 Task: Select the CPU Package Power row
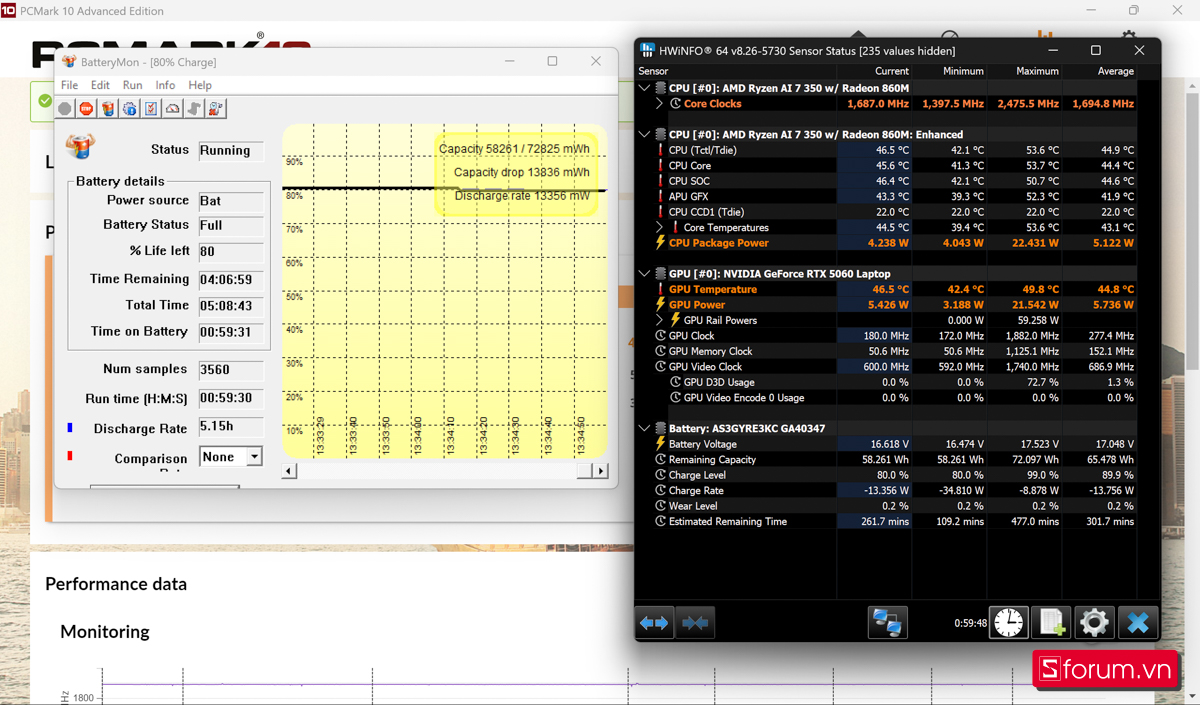coord(897,243)
